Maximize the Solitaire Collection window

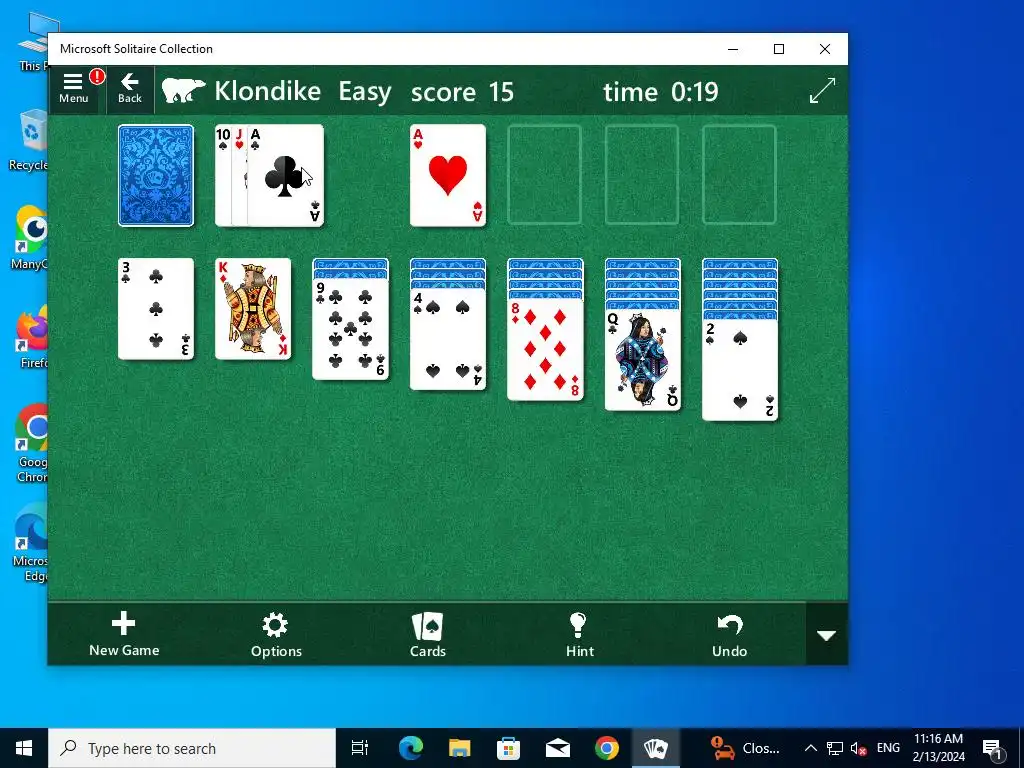(x=778, y=49)
